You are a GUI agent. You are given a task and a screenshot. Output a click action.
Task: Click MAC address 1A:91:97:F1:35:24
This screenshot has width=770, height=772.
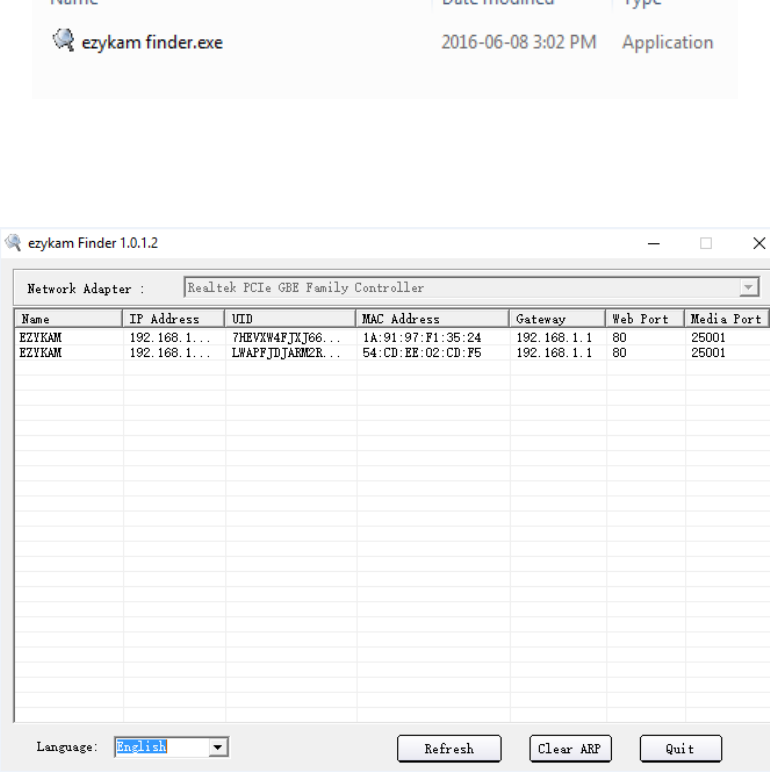[x=422, y=338]
